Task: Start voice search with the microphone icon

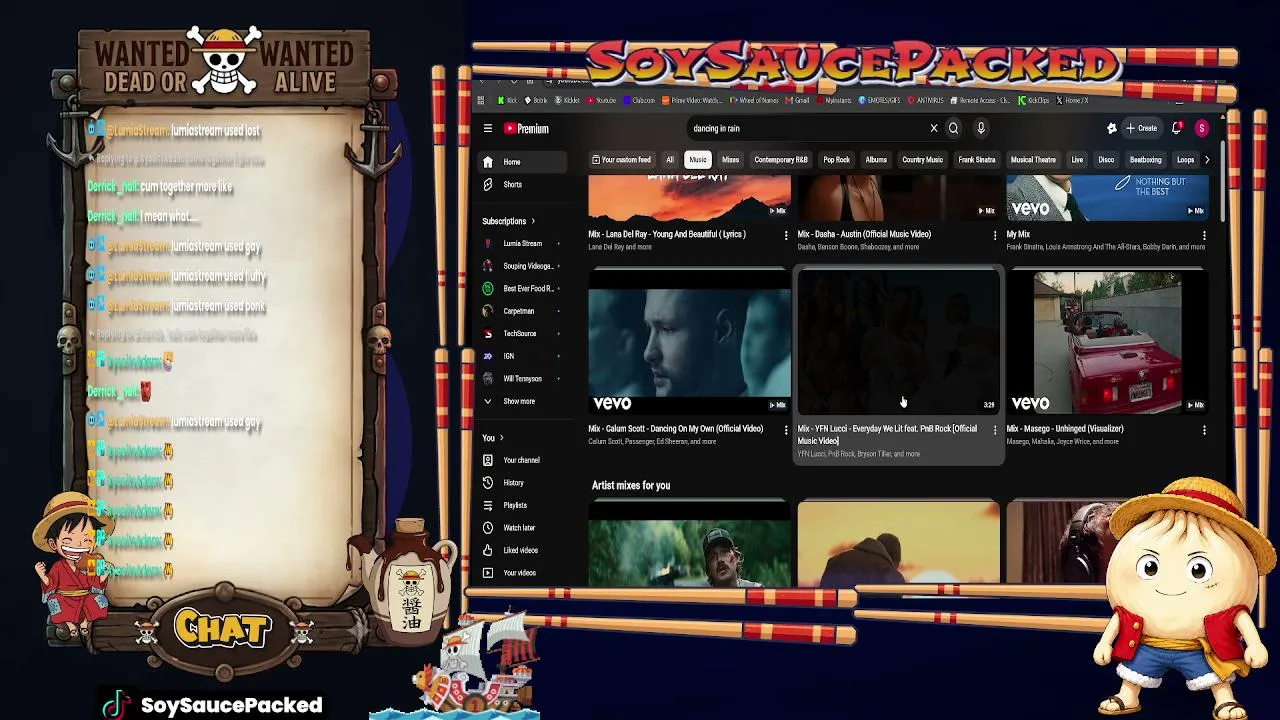Action: (x=981, y=128)
